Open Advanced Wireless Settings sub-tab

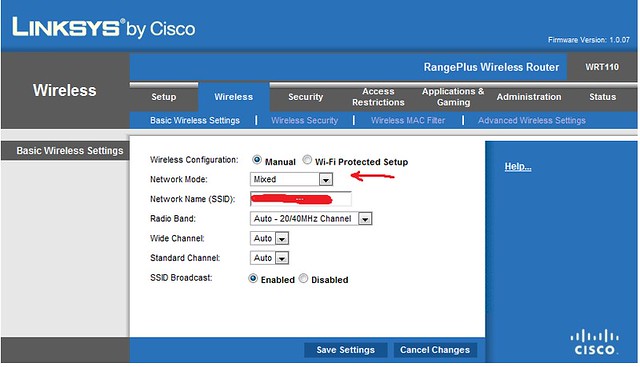point(532,120)
